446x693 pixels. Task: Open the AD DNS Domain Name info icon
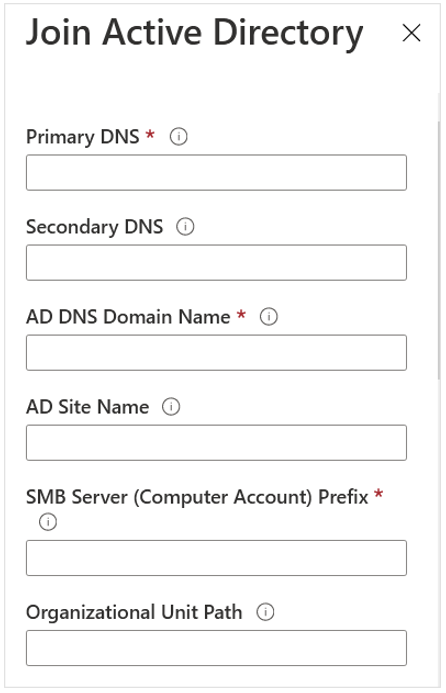click(x=269, y=317)
